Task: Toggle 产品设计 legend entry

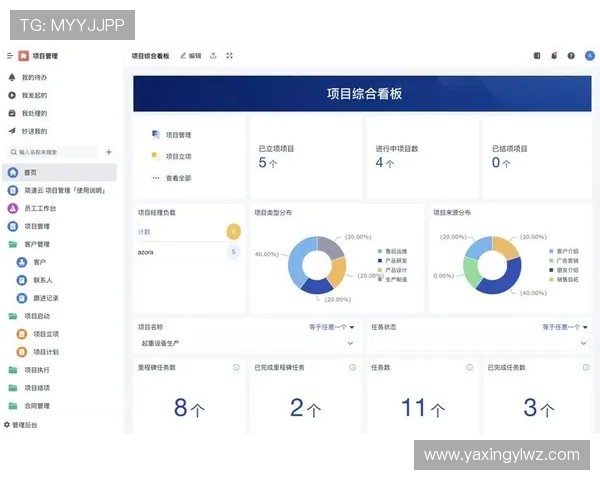Action: point(392,270)
